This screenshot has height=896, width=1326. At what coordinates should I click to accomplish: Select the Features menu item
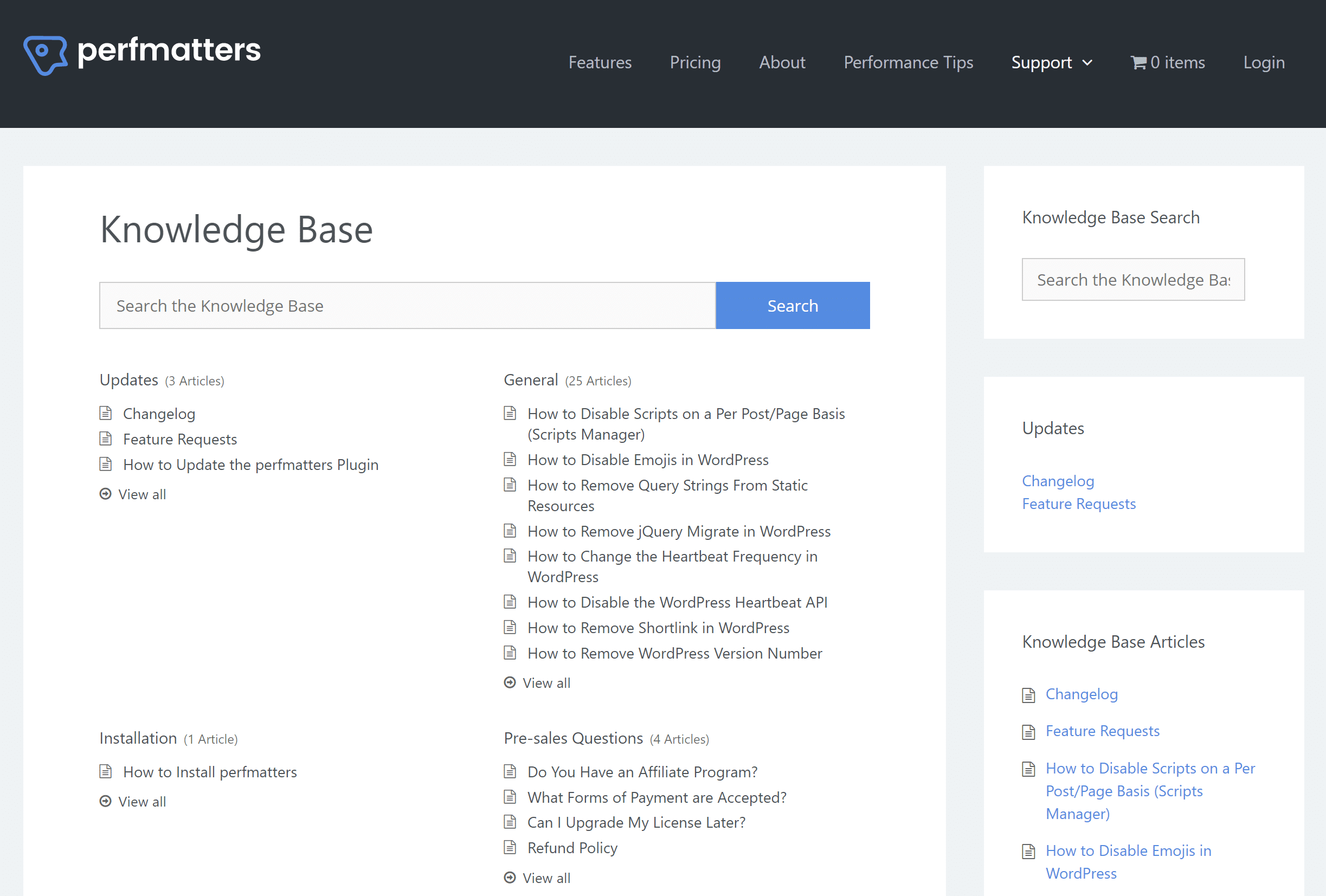[x=599, y=62]
